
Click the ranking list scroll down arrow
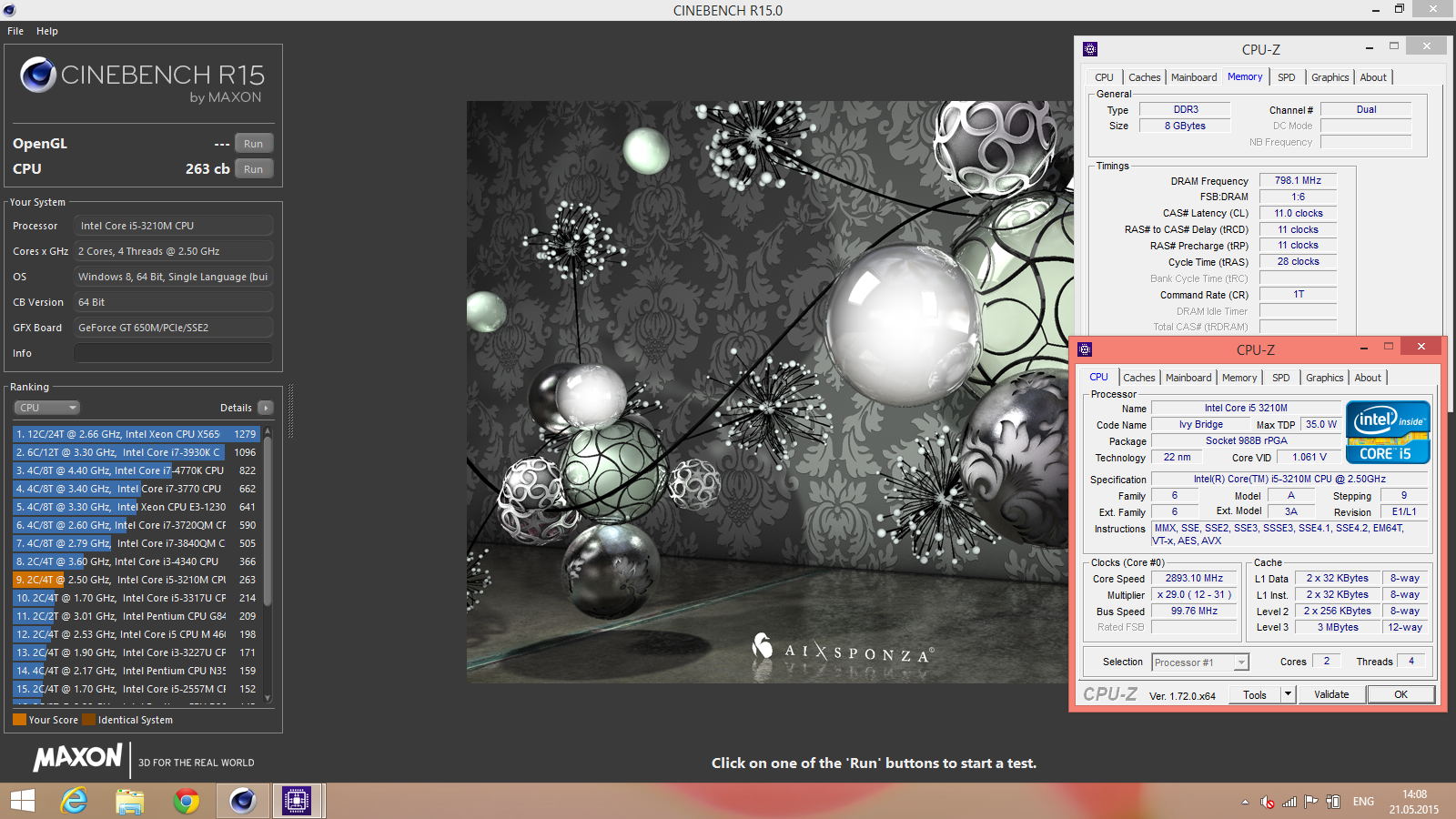(x=268, y=698)
